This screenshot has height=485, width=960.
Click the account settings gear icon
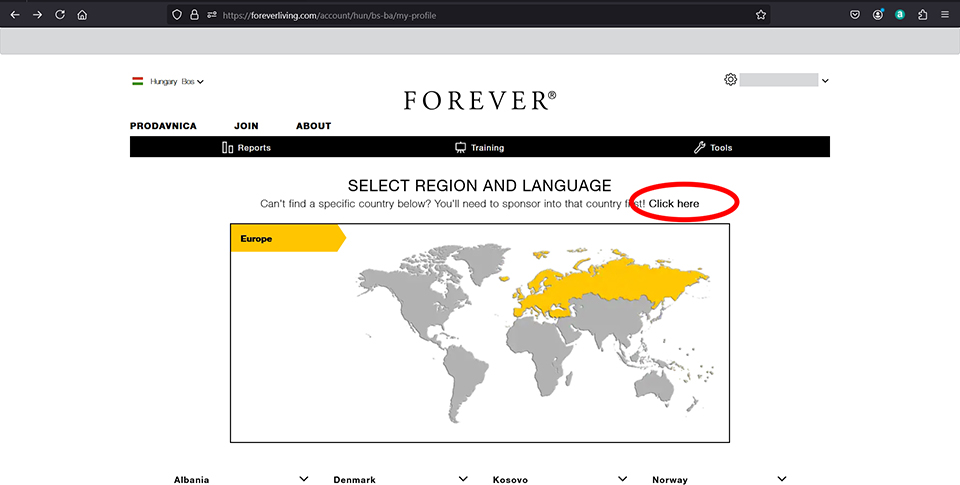point(730,80)
